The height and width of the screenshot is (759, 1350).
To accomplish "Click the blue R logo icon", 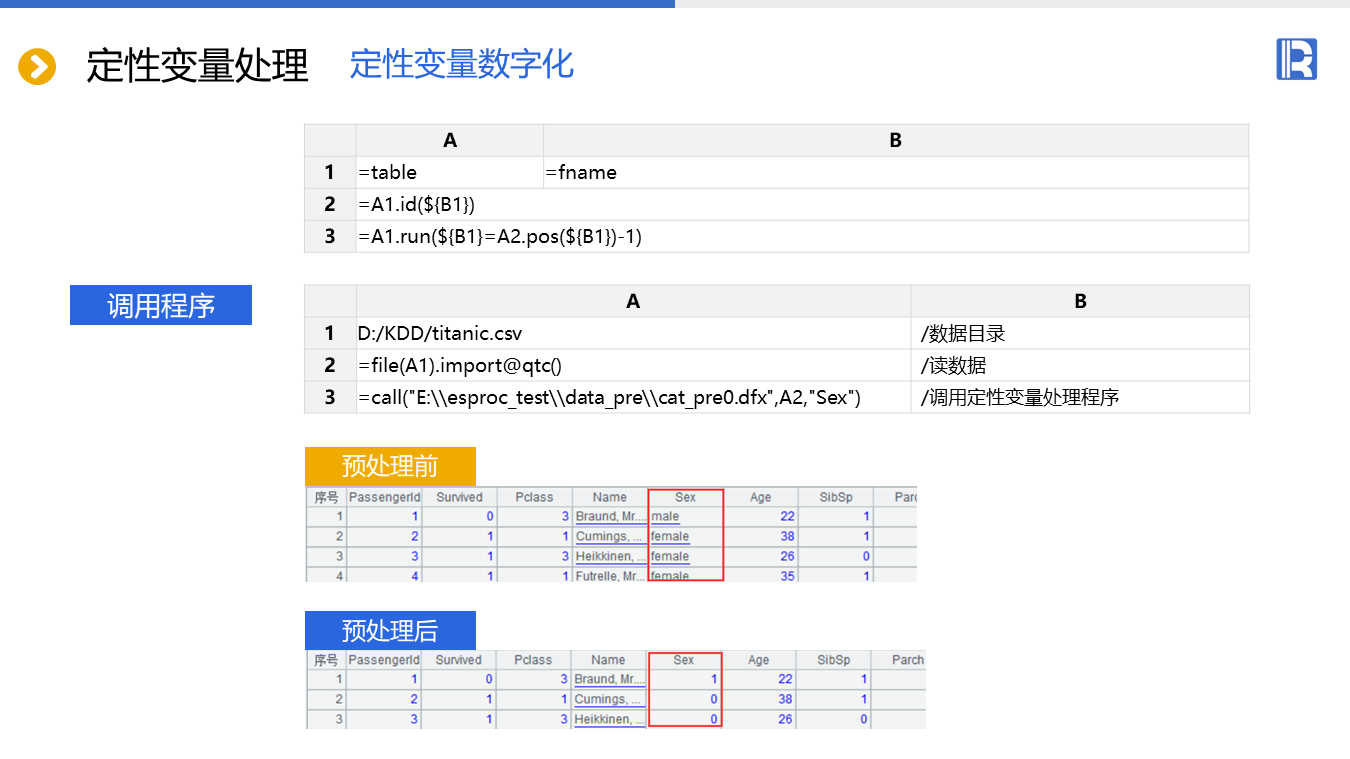I will [1296, 59].
